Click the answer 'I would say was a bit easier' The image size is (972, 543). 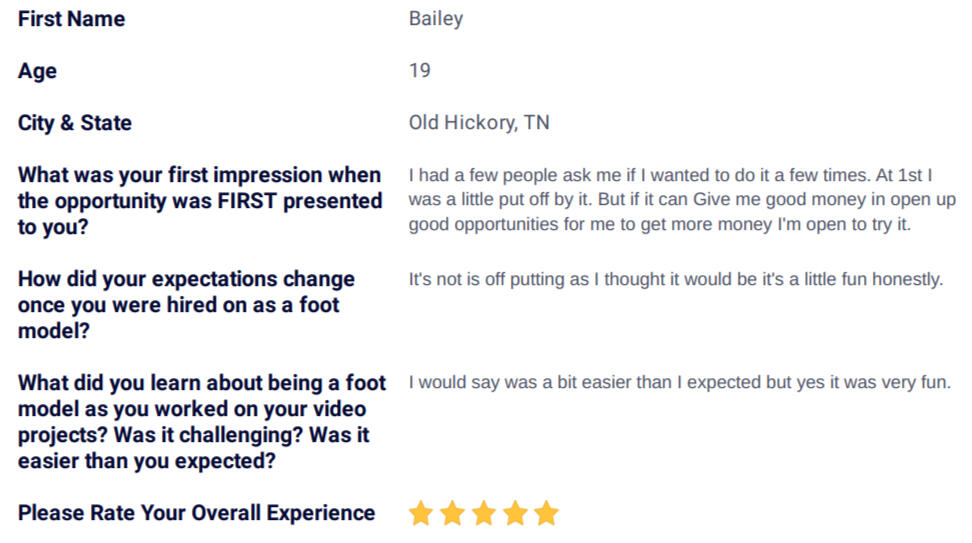pyautogui.click(x=679, y=382)
